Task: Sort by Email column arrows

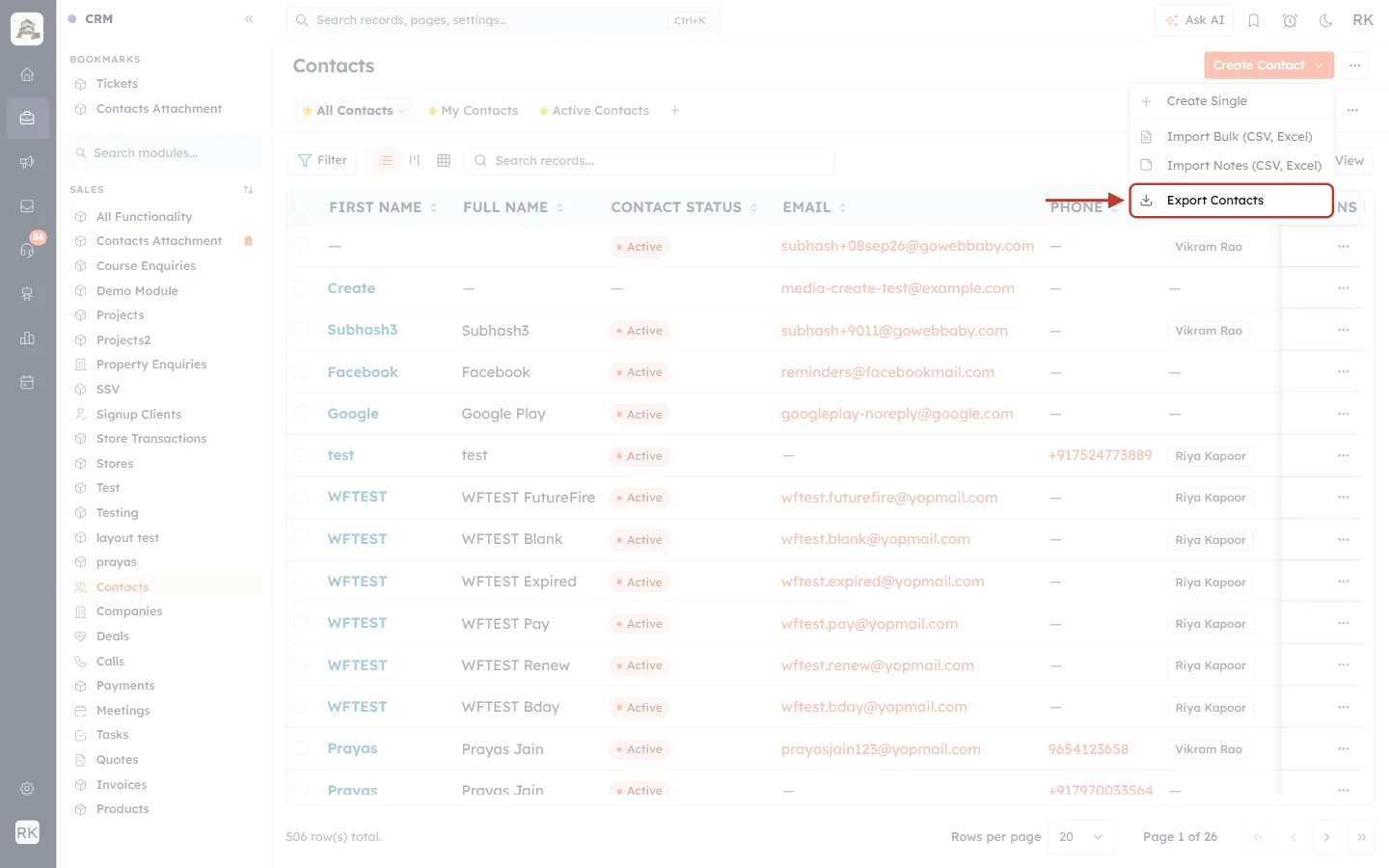Action: 843,207
